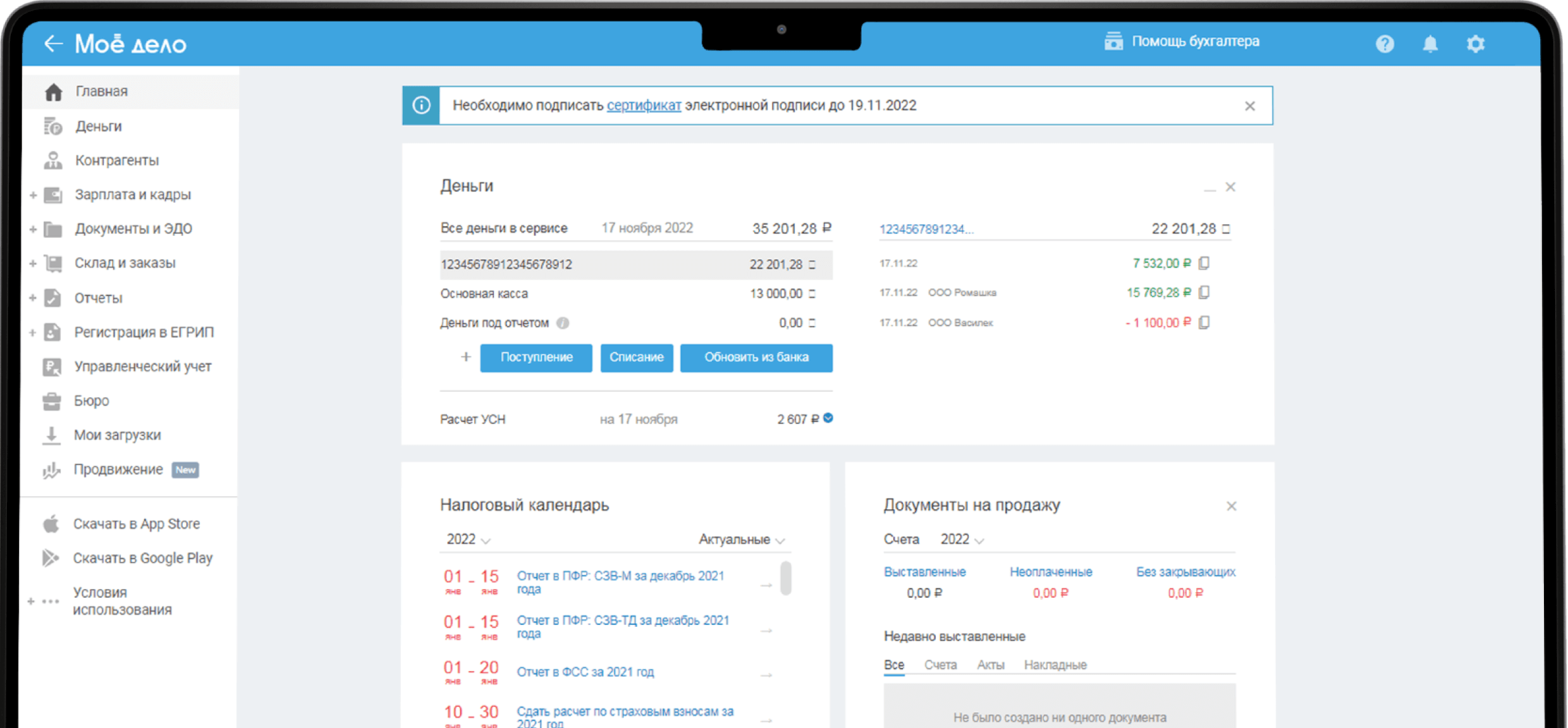The image size is (1568, 728).
Task: Expand Документы и ЭДО sidebar section
Action: click(x=33, y=229)
